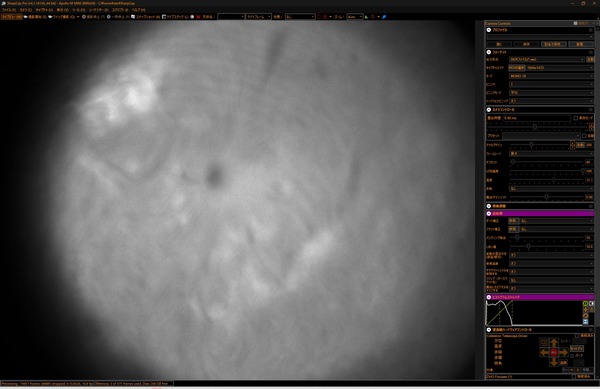
Task: Toggle the checkbox beside the preset dropdown
Action: pos(584,136)
